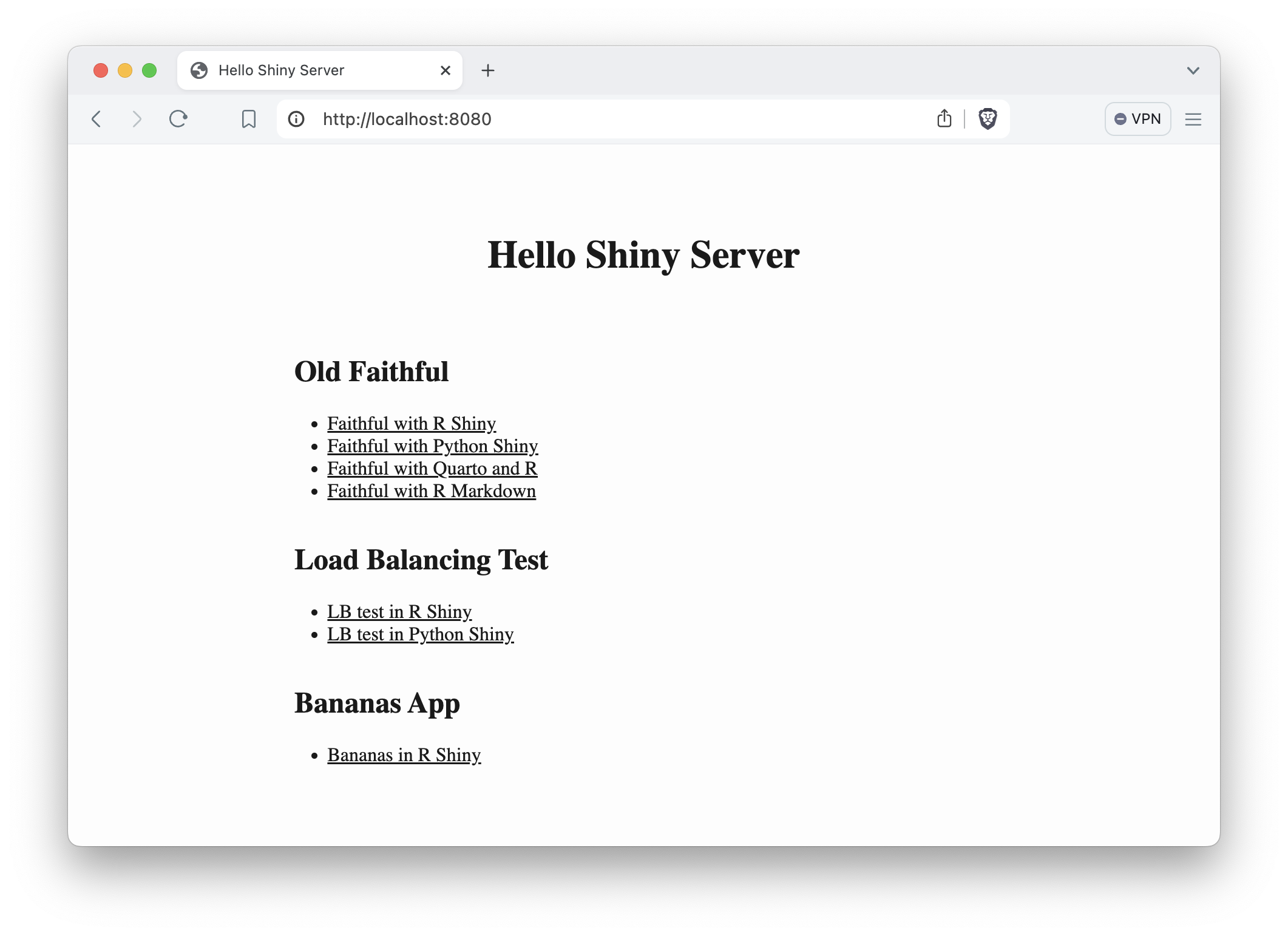Toggle the VPN button

coord(1137,119)
